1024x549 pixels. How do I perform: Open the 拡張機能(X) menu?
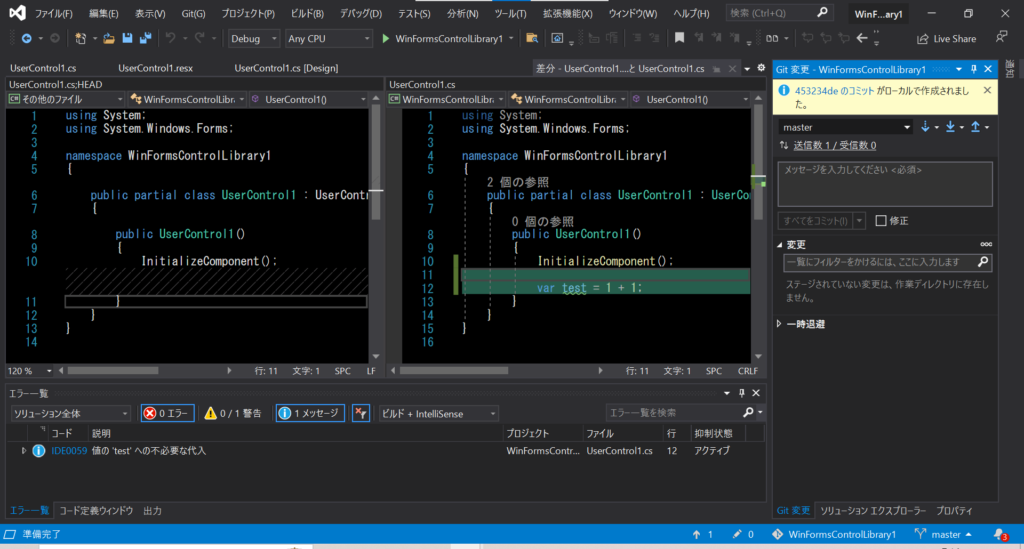568,13
